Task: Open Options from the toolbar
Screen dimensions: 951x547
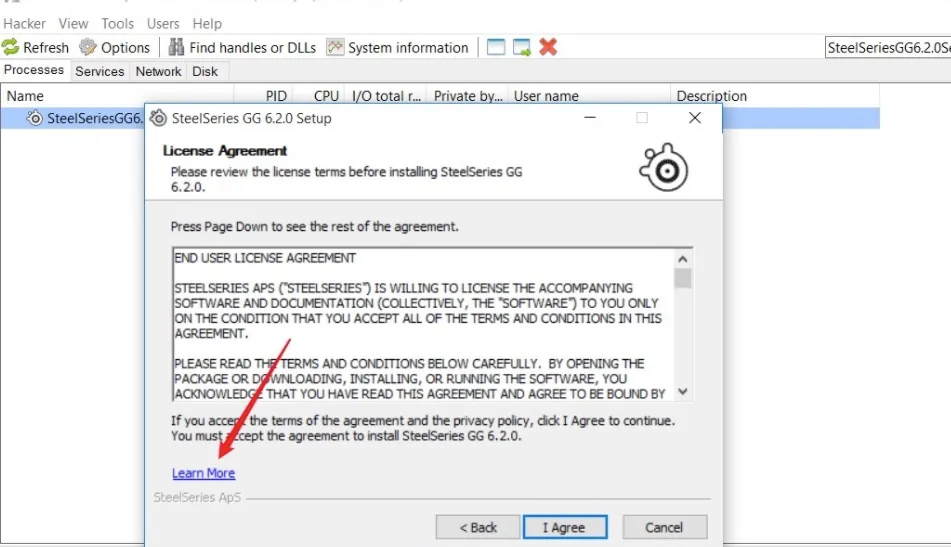Action: pos(115,47)
